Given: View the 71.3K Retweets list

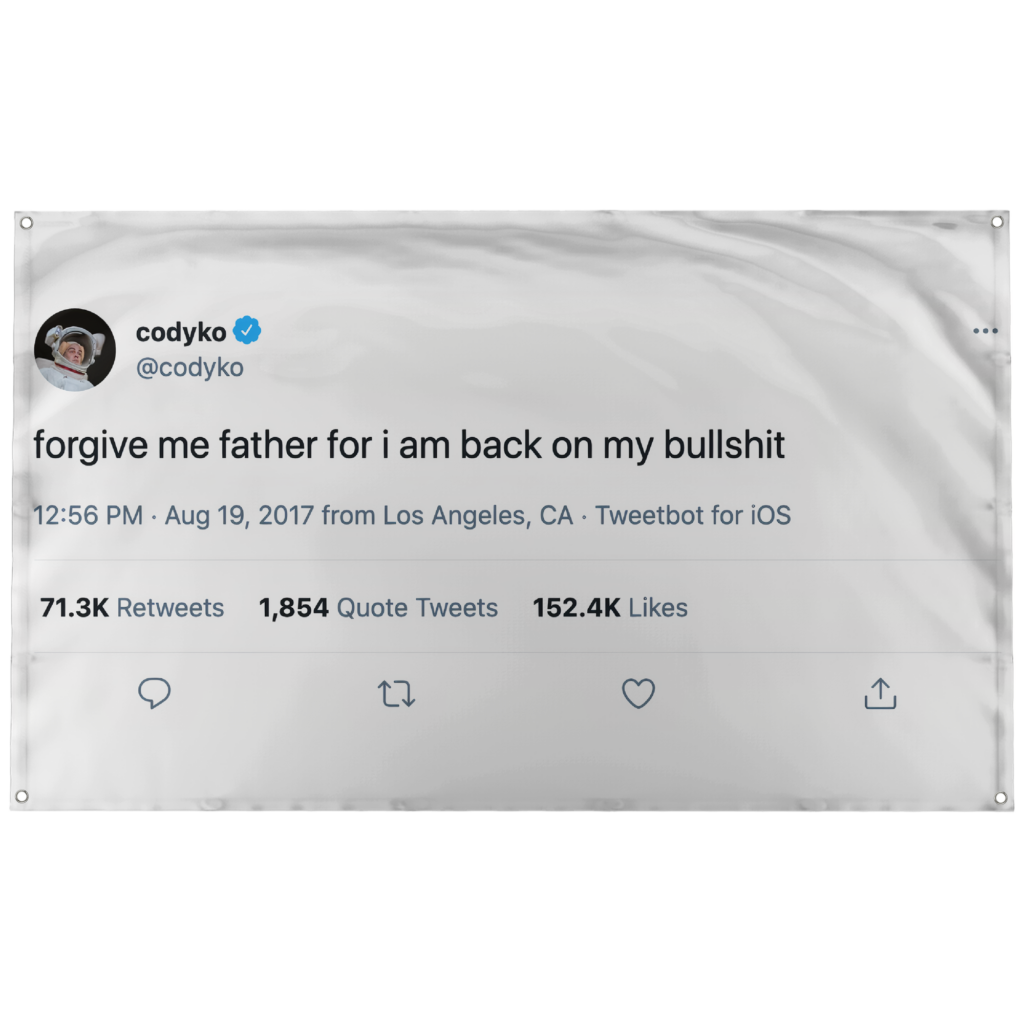Looking at the screenshot, I should point(132,607).
